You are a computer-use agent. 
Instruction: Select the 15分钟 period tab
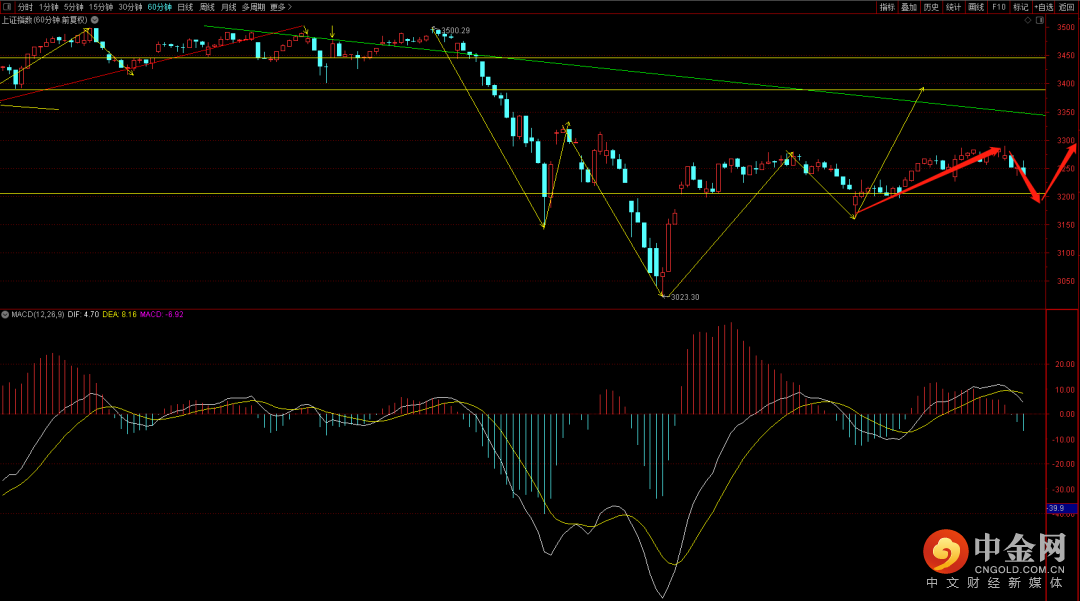click(x=101, y=7)
